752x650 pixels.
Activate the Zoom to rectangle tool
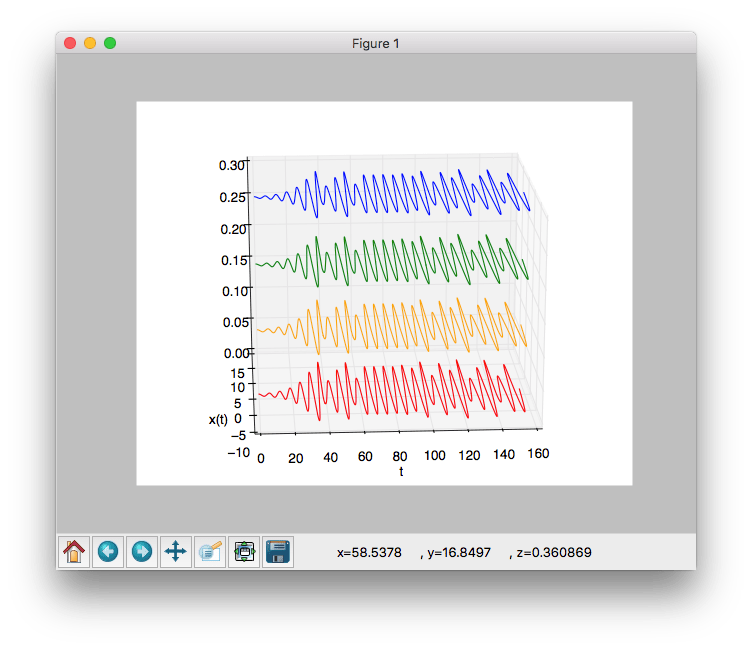(x=210, y=552)
